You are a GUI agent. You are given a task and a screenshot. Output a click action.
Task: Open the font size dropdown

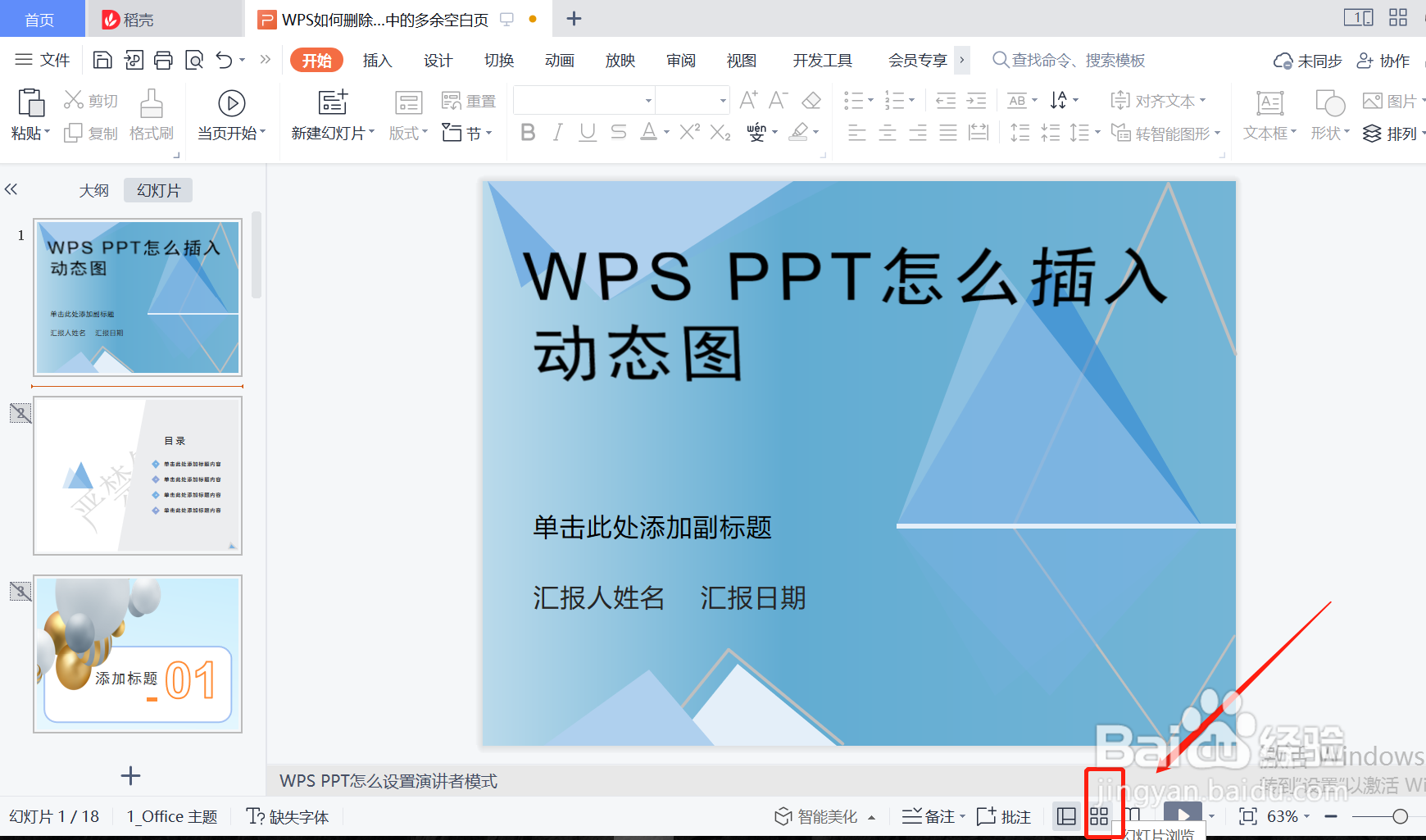coord(723,101)
